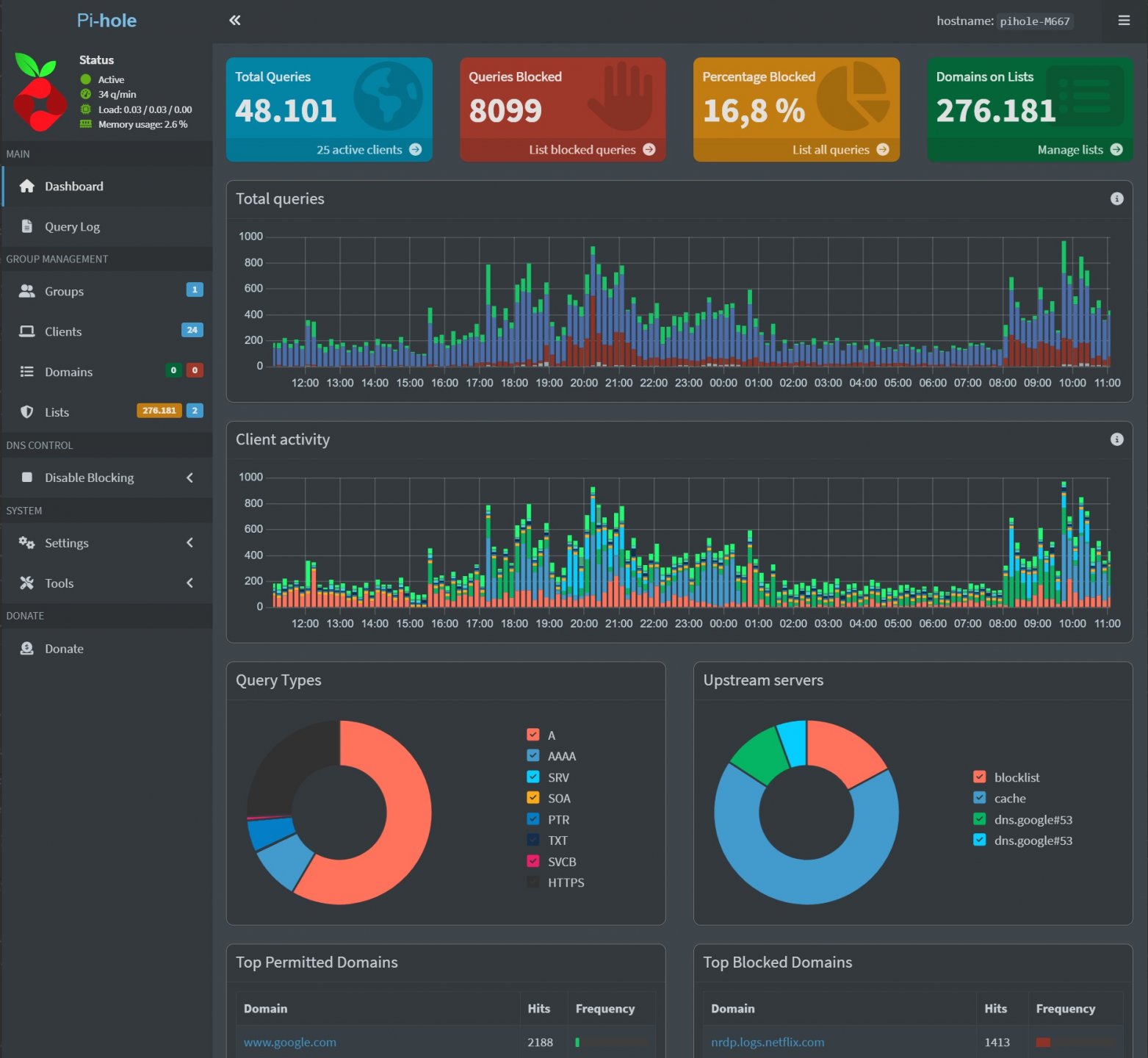Expand the Disable Blocking submenu chevron
The width and height of the screenshot is (1148, 1058).
click(x=190, y=478)
